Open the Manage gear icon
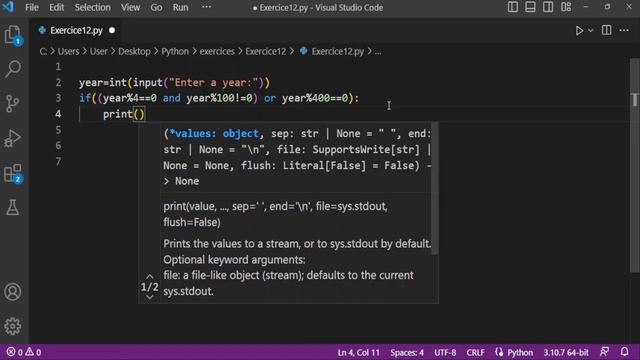Screen dimensions: 640x360 click(13, 326)
